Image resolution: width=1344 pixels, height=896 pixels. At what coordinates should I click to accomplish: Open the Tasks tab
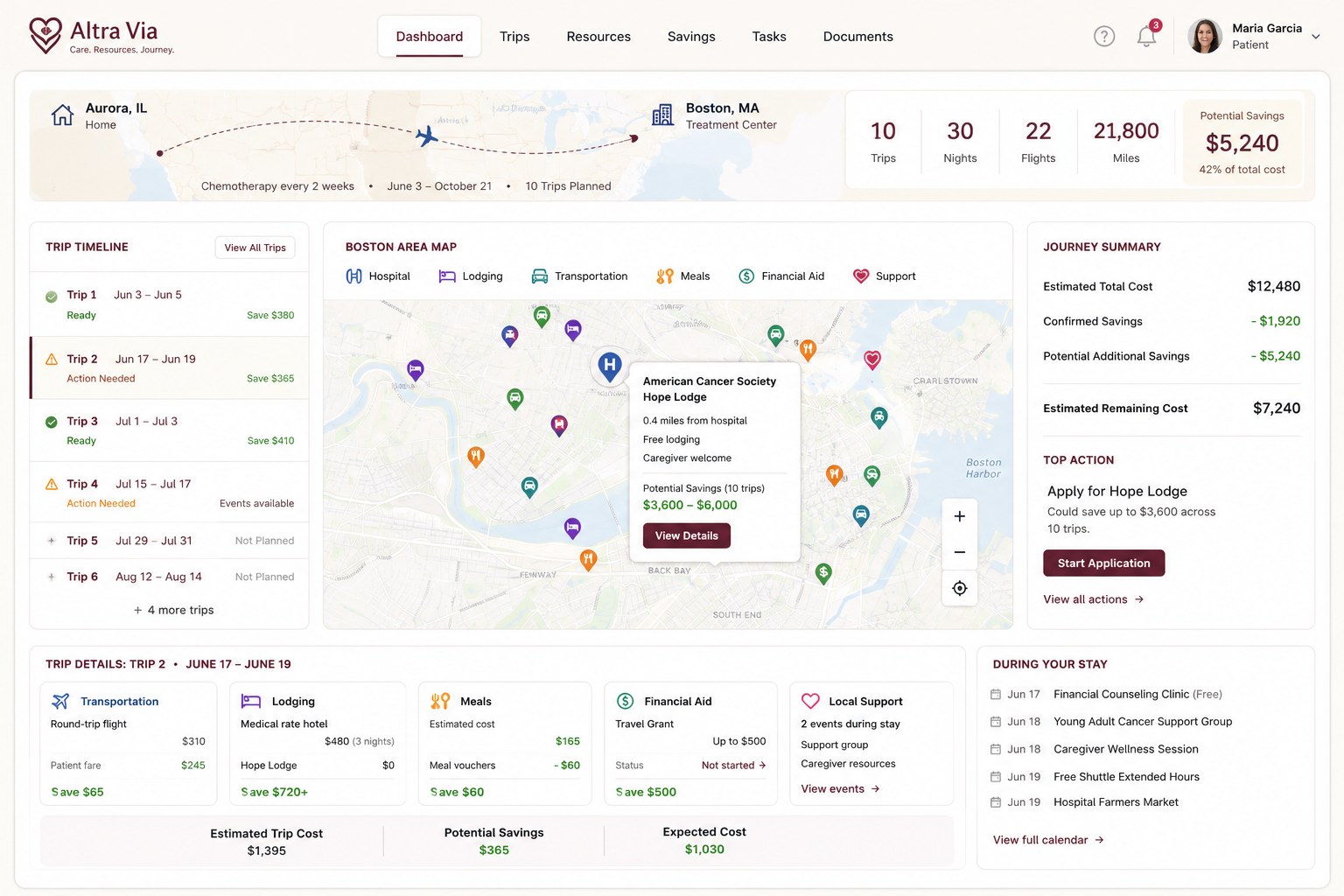[769, 37]
